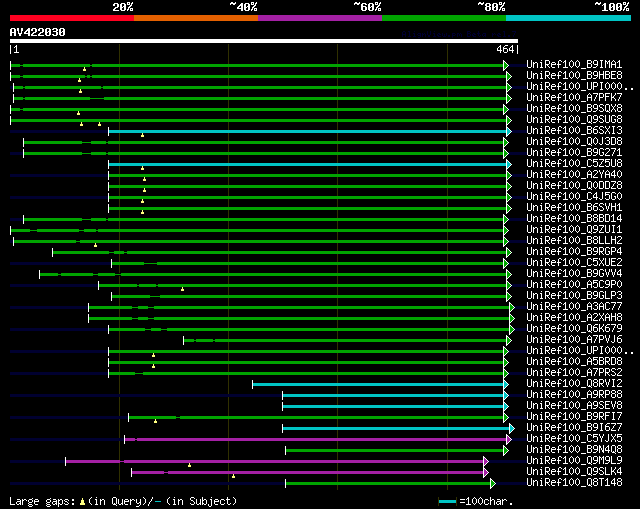Click the cyan 100char scale bar in legend

click(x=447, y=501)
